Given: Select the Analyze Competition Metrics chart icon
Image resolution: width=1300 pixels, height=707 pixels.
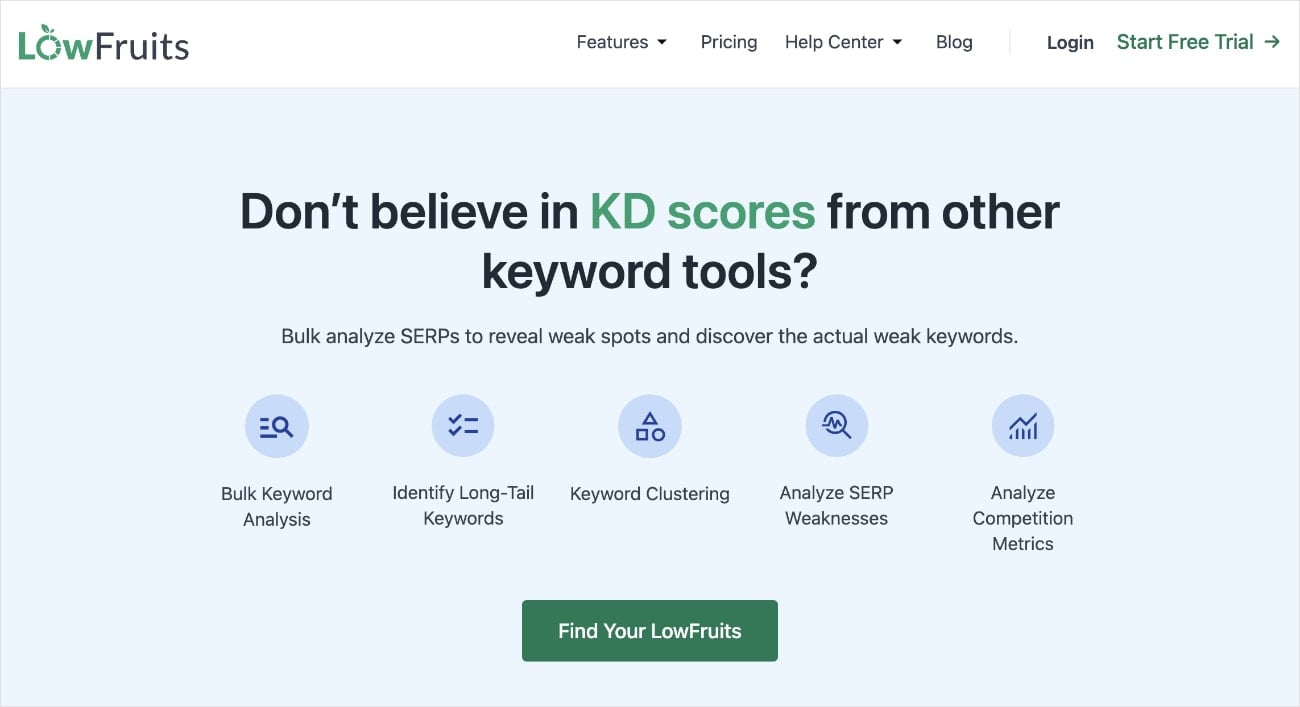Looking at the screenshot, I should 1023,424.
